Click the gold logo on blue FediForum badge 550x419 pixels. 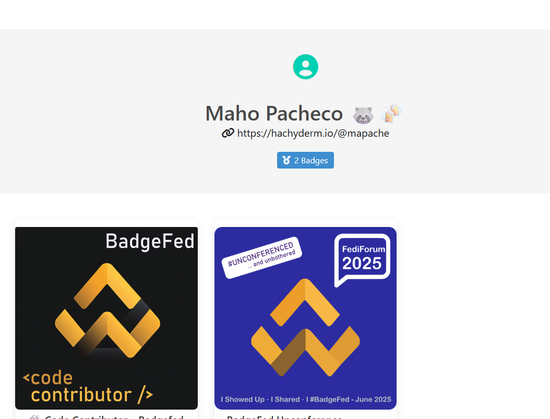tap(305, 327)
